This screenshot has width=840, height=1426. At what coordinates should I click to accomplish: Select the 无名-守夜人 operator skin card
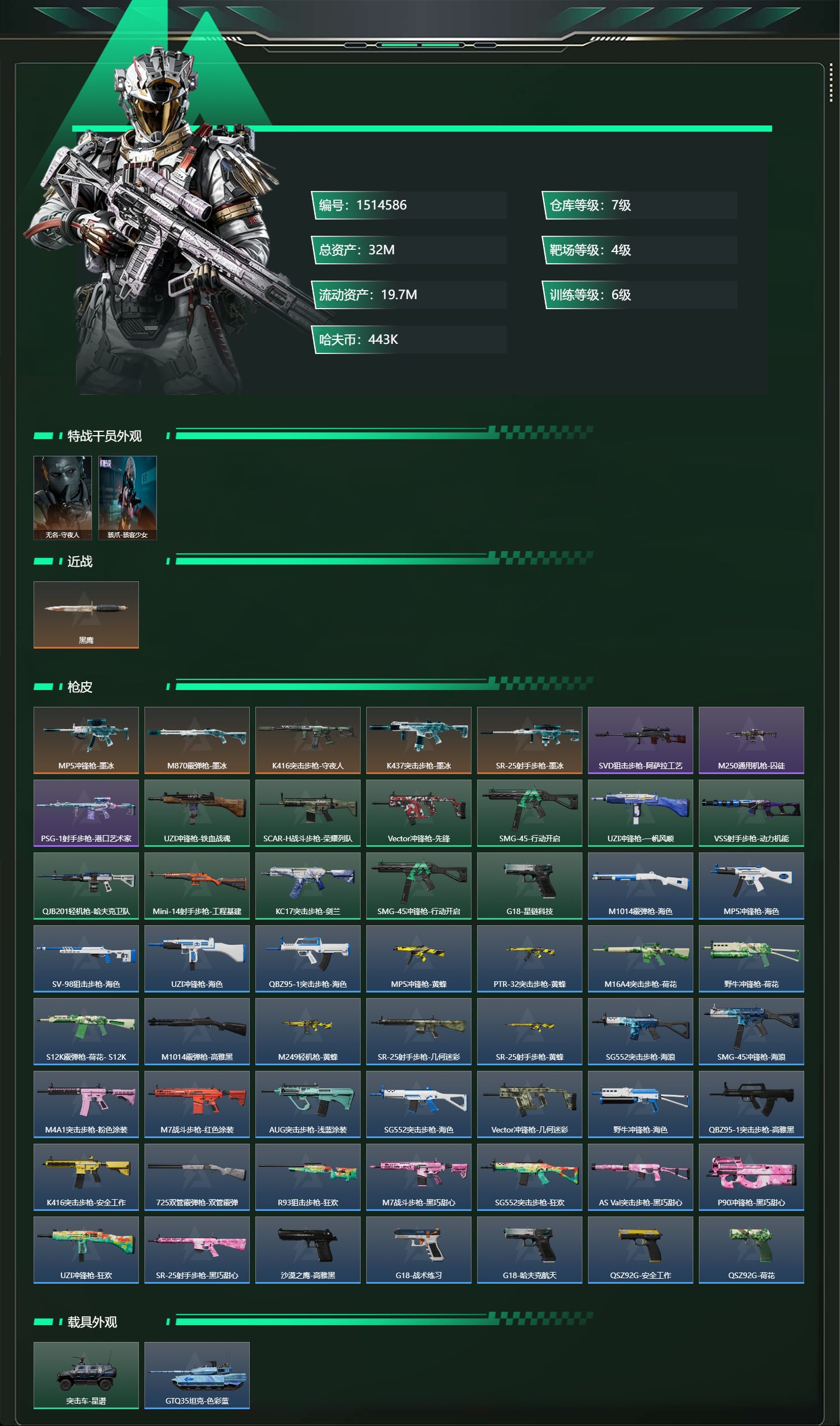tap(62, 497)
